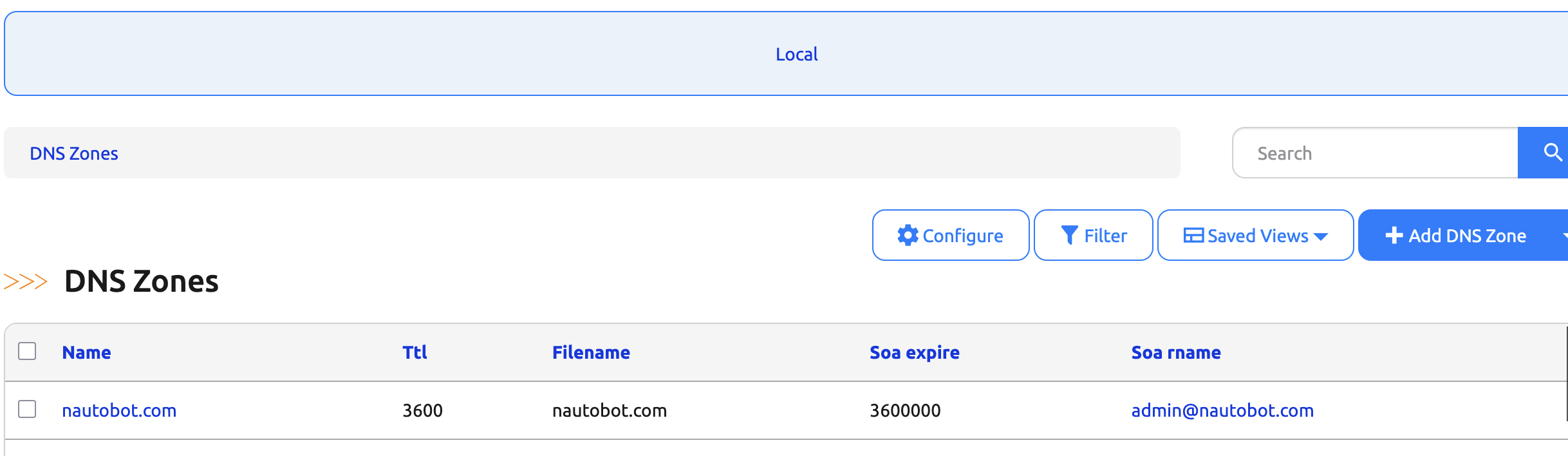Click the orange triple-arrow icon beside DNS Zones
Viewport: 1568px width, 456px height.
point(26,281)
